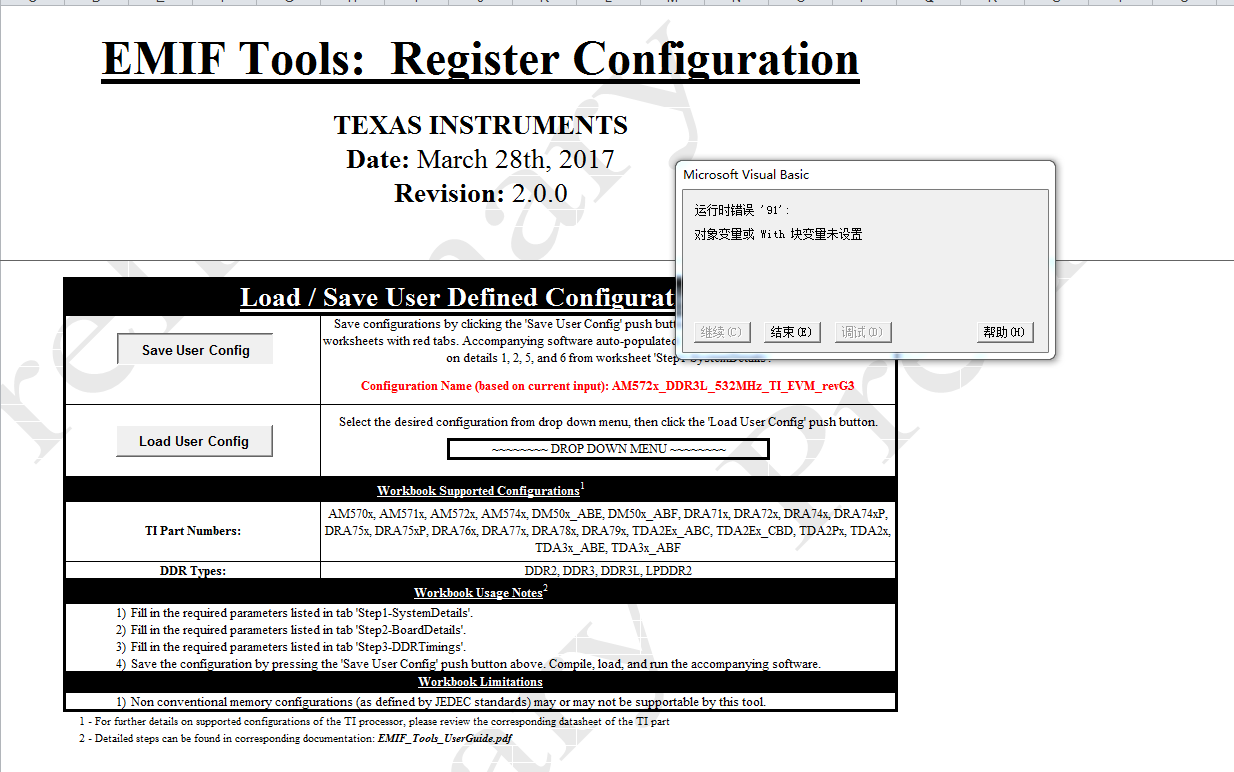The image size is (1234, 772).
Task: Click the Workbook Usage Notes heading
Action: point(480,592)
